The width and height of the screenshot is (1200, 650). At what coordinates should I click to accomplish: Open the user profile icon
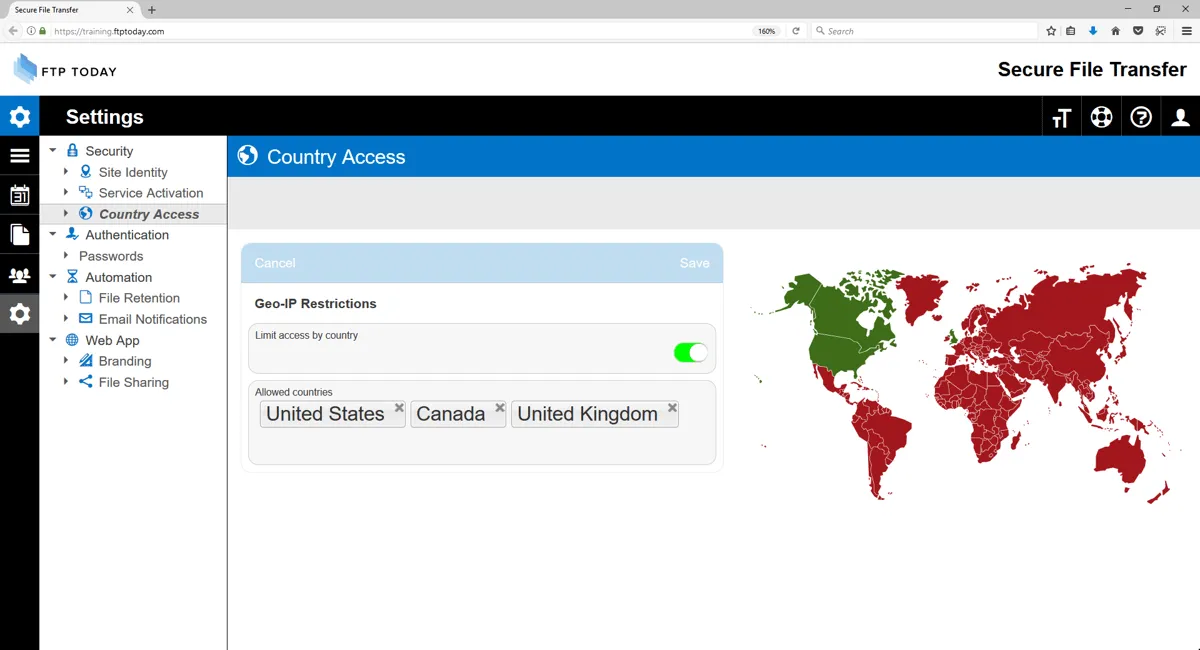tap(1180, 118)
